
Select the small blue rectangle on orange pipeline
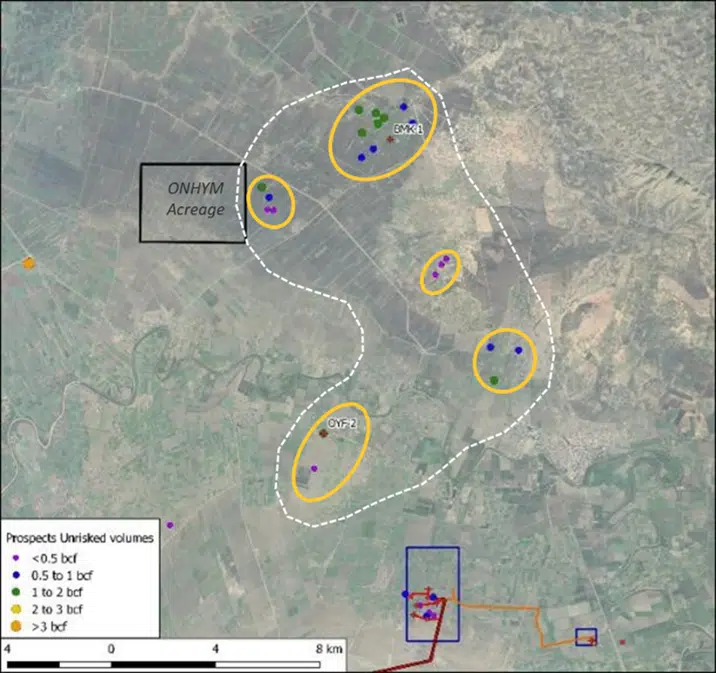[x=586, y=637]
